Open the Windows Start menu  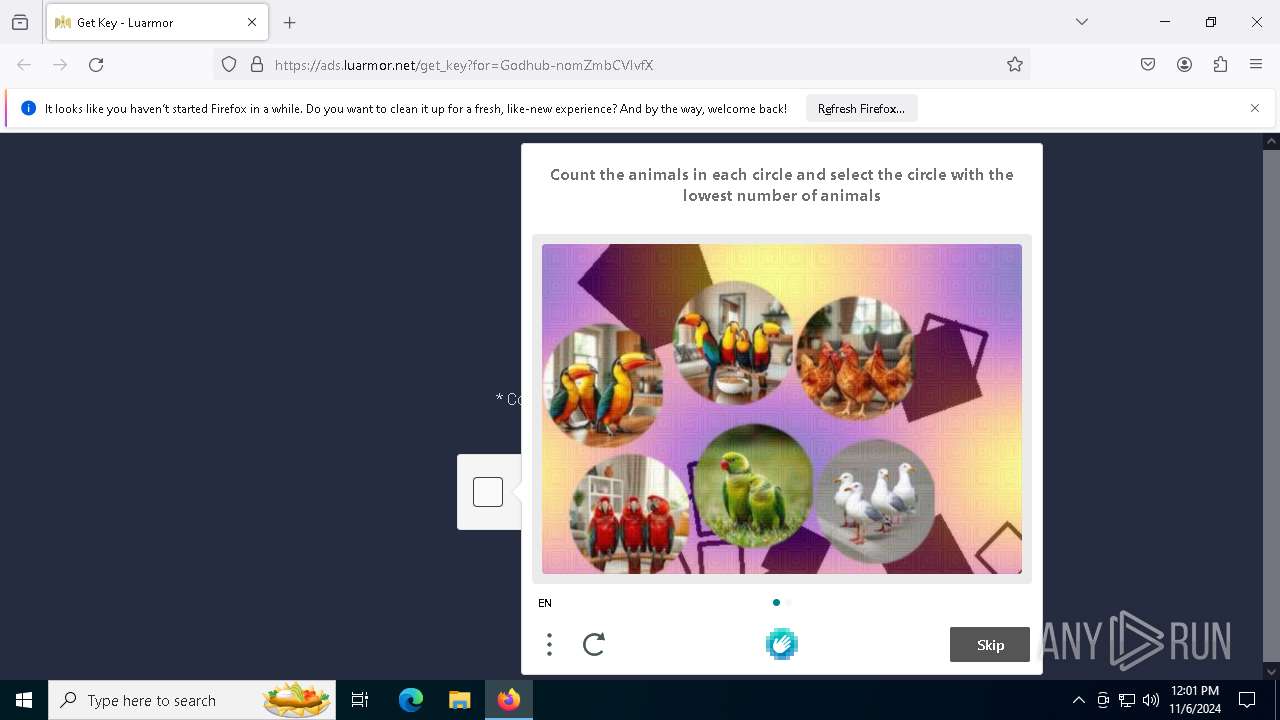[x=24, y=700]
